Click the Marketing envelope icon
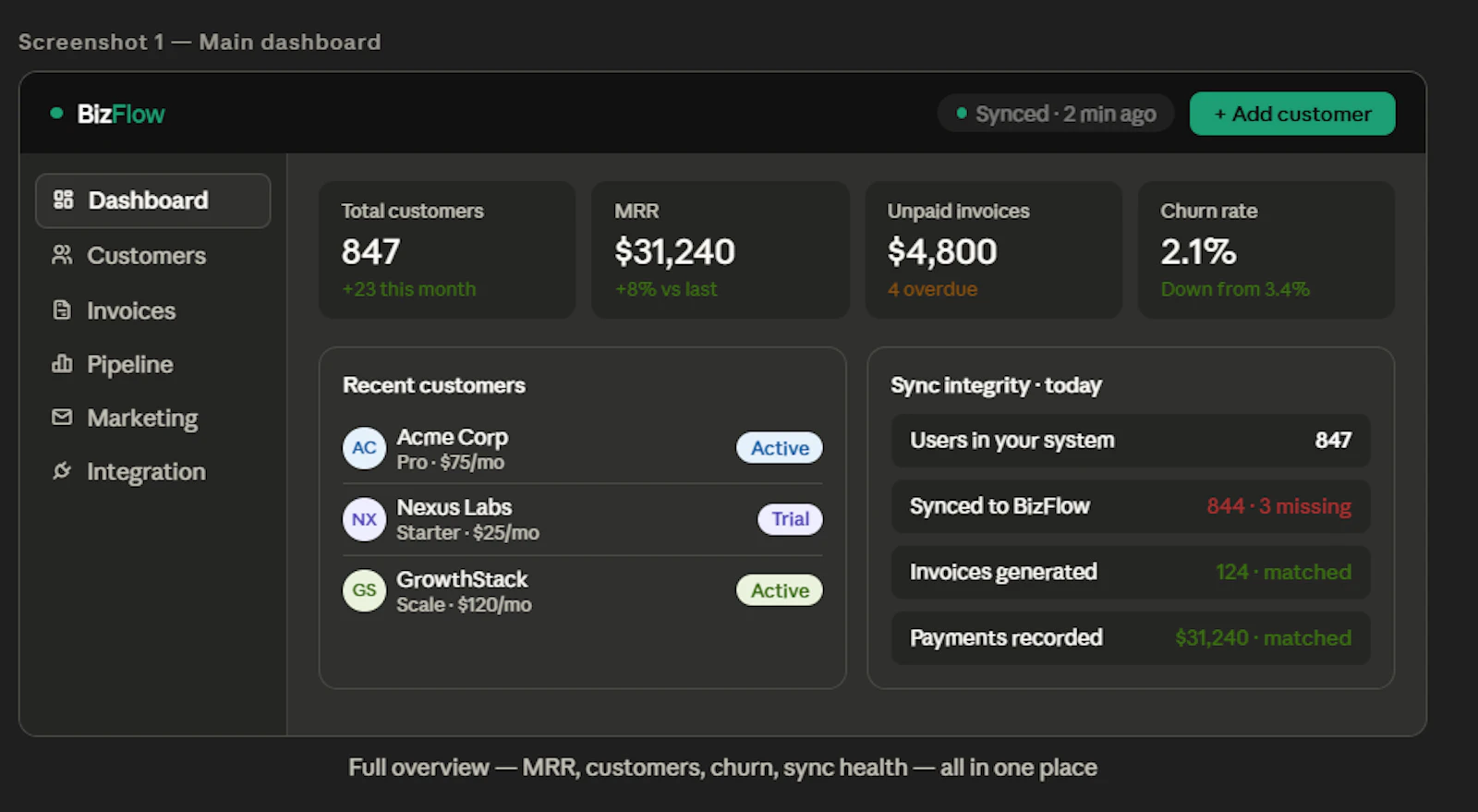The width and height of the screenshot is (1478, 812). 62,418
